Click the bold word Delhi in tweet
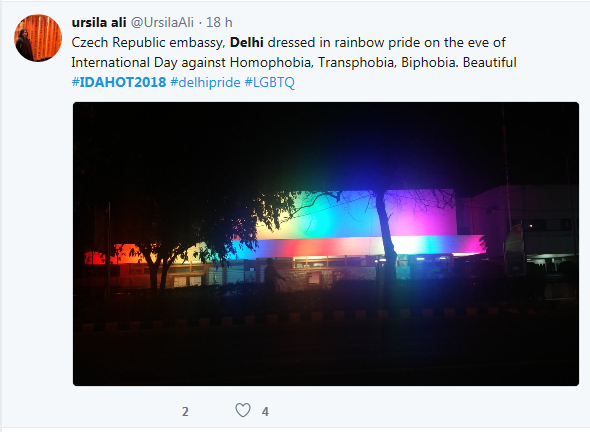This screenshot has width=590, height=432. tap(246, 43)
